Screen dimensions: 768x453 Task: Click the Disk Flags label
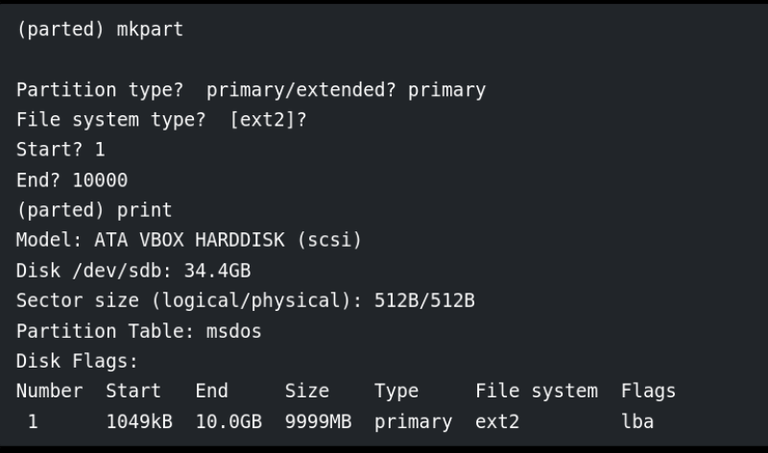click(x=76, y=361)
